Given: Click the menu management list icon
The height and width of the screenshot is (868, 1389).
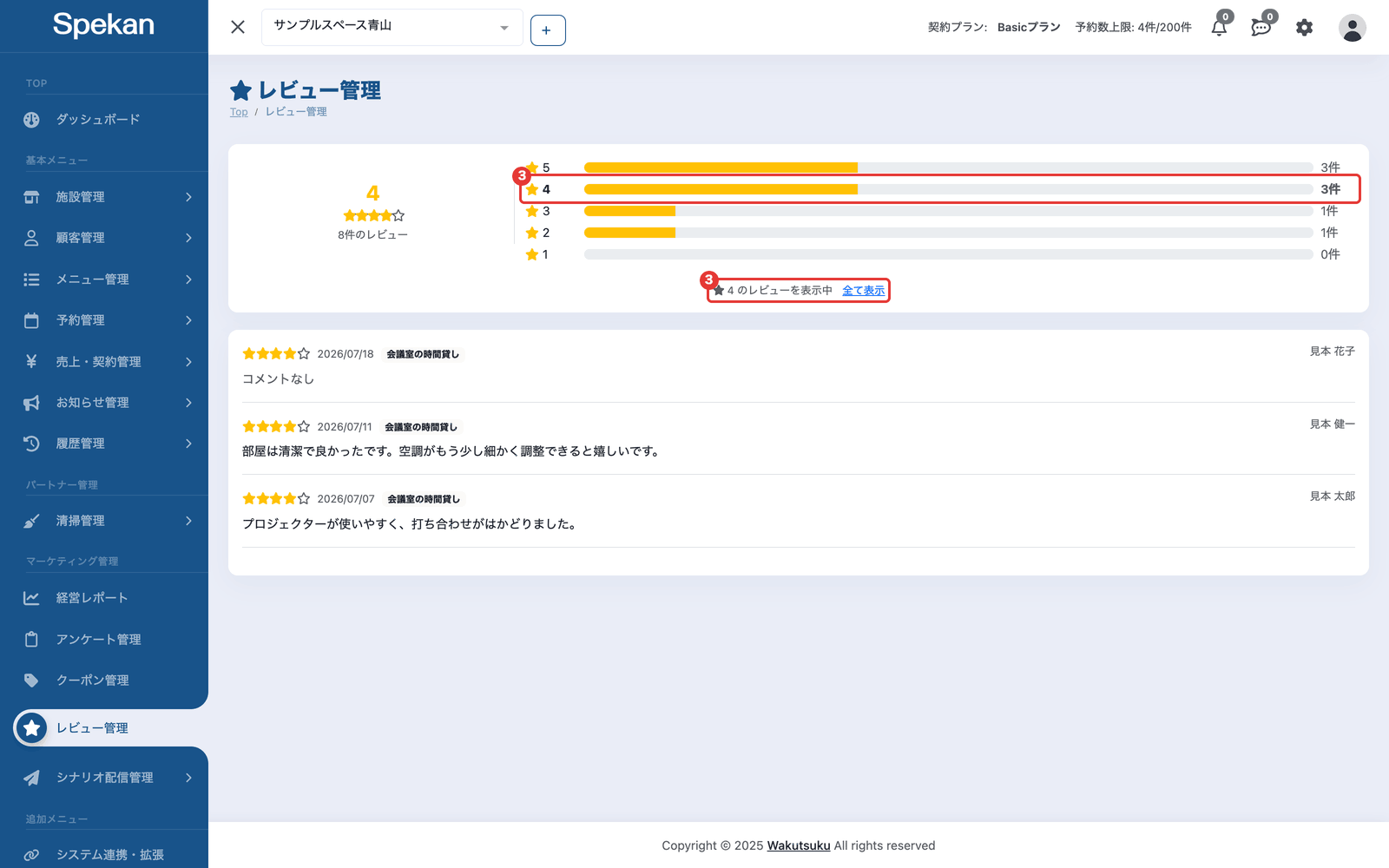Looking at the screenshot, I should tap(31, 279).
